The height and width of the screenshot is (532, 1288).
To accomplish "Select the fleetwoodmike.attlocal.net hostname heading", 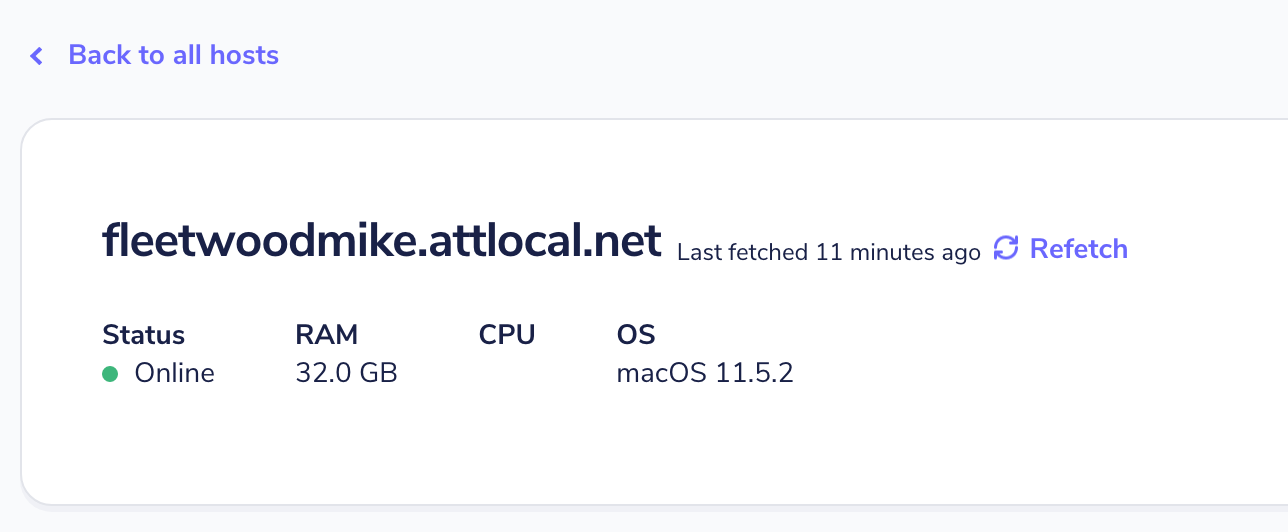I will pos(382,241).
